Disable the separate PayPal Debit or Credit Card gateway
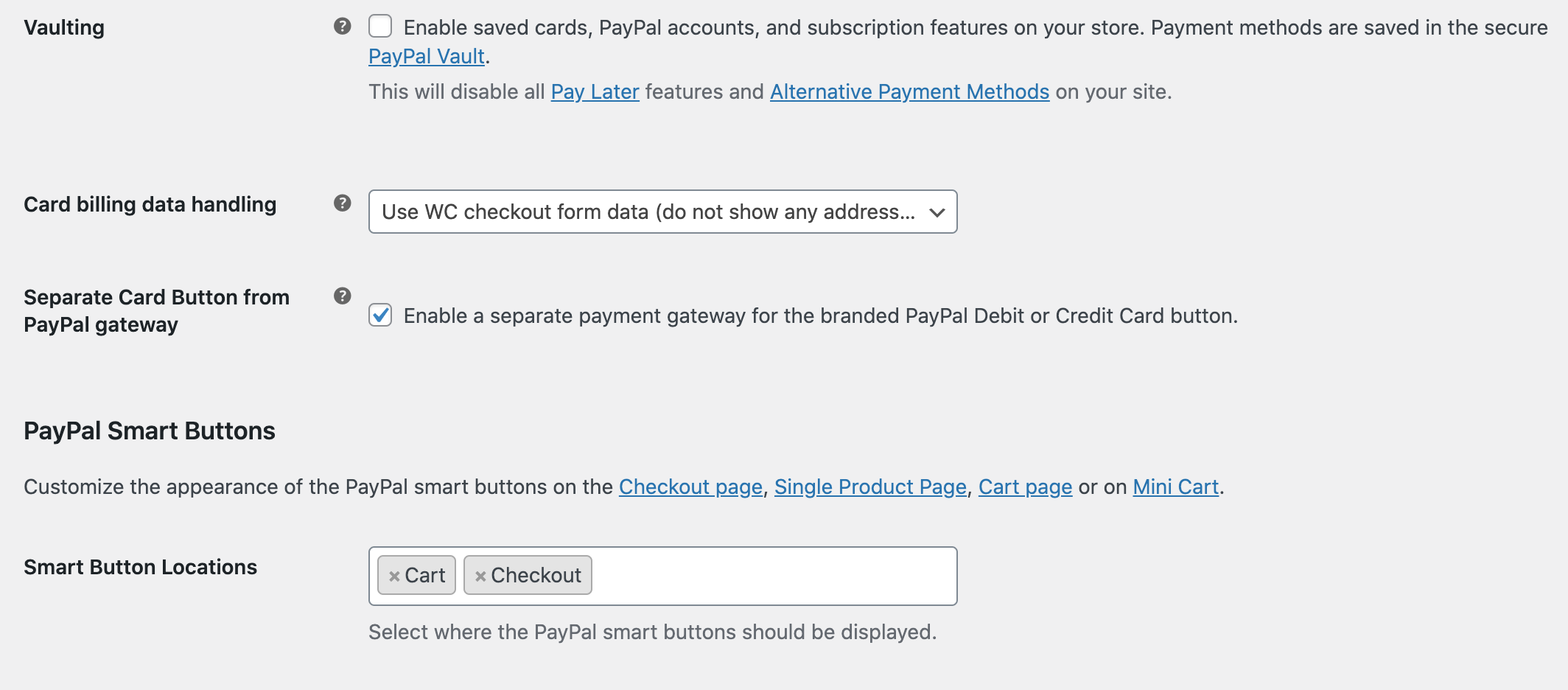This screenshot has width=1568, height=690. coord(380,316)
